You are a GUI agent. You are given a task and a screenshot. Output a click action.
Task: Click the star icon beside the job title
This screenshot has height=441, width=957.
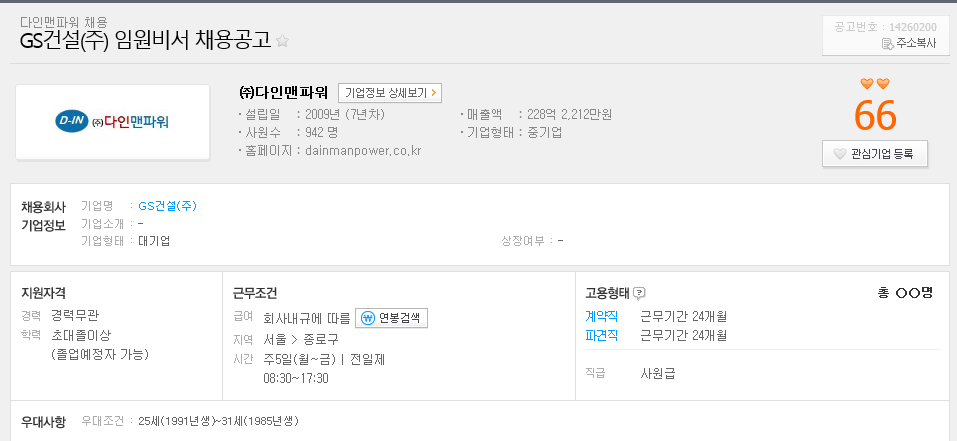tap(282, 41)
